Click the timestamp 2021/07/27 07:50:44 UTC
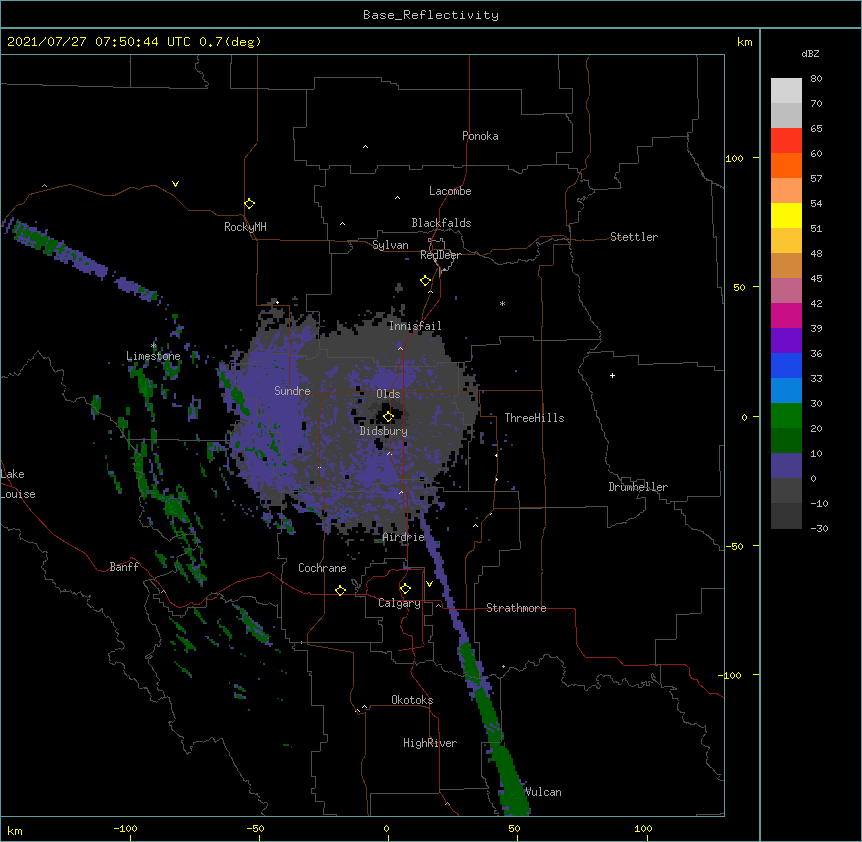Screen dimensions: 862x842 (x=99, y=42)
